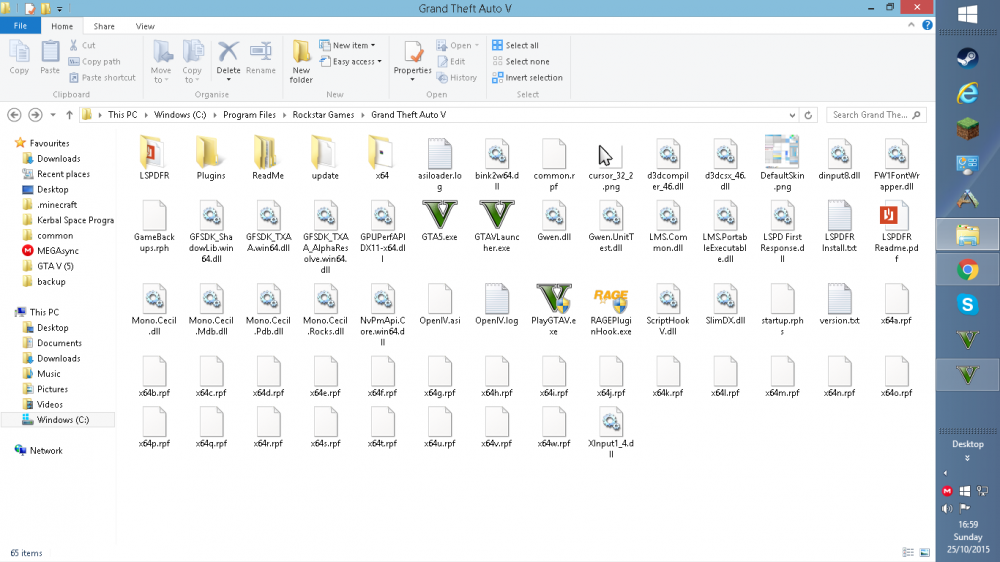
Task: Click Rockstar Games in address breadcrumb
Action: (x=323, y=115)
